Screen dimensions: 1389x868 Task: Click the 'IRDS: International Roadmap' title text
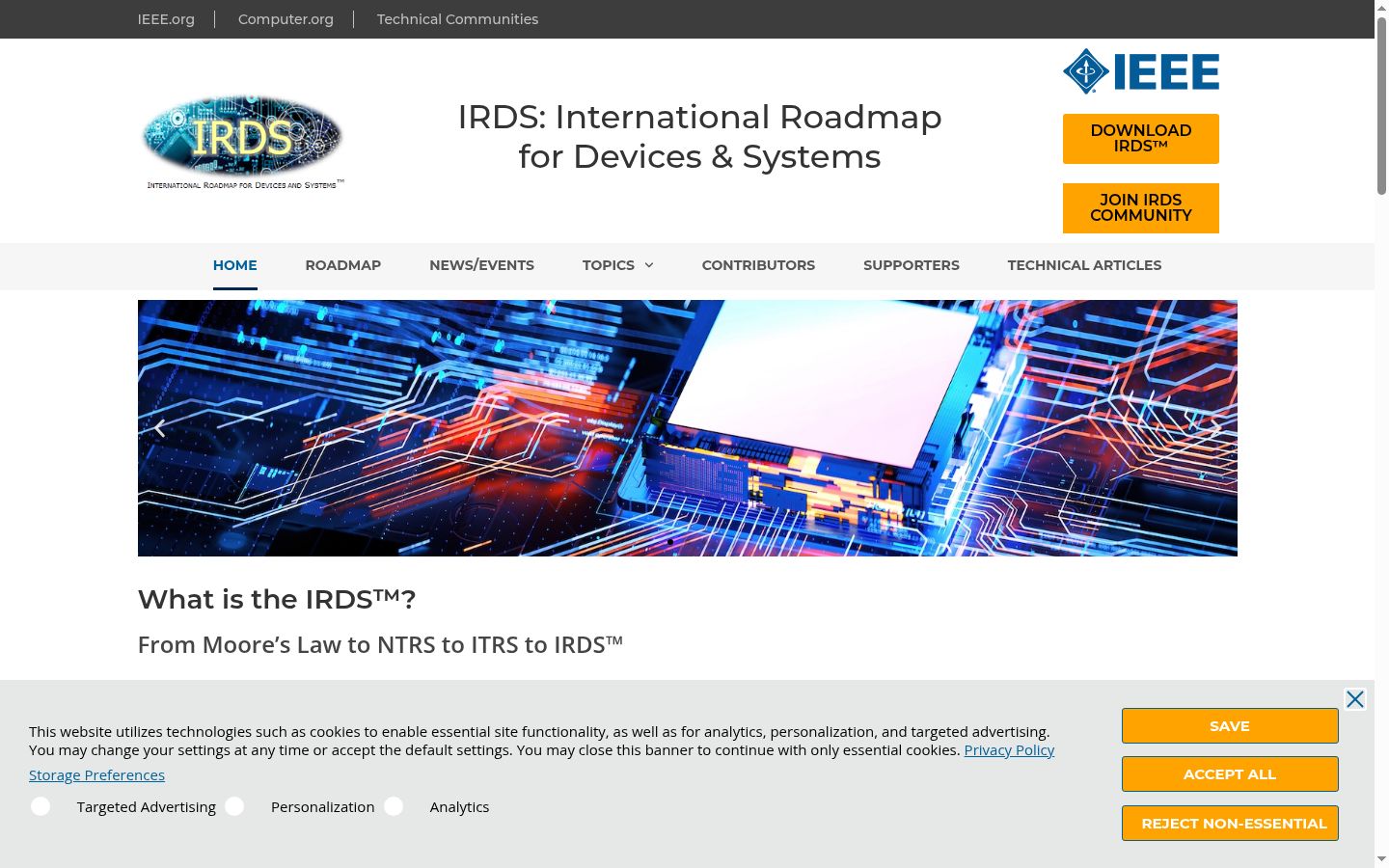[x=699, y=137]
